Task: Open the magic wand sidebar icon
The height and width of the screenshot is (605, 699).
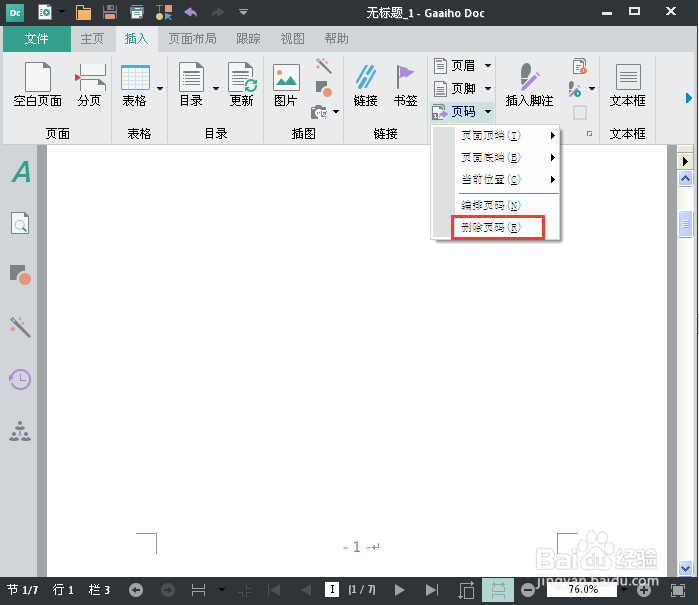Action: (x=20, y=327)
